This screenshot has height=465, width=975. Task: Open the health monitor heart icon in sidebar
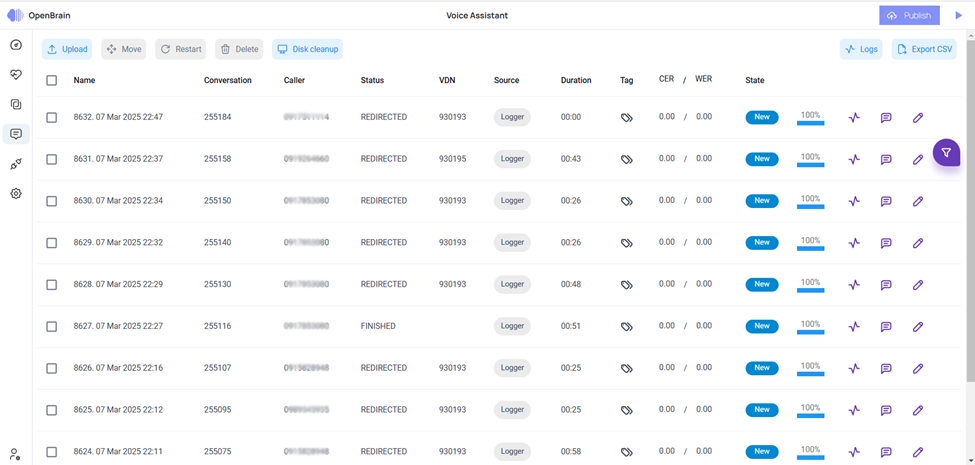(x=16, y=75)
